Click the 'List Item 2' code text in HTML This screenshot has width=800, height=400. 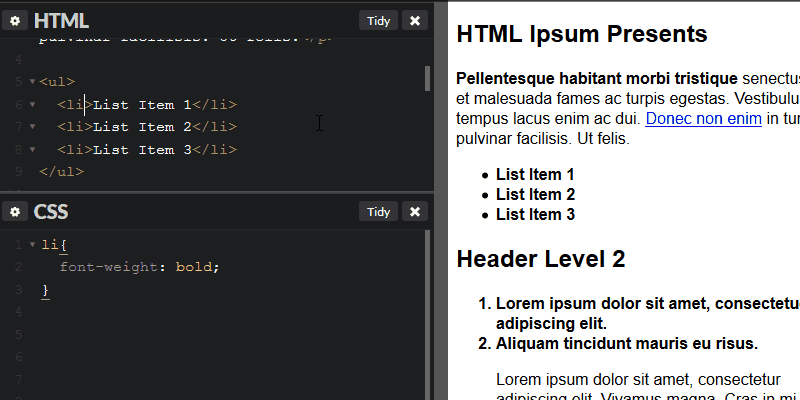click(142, 127)
